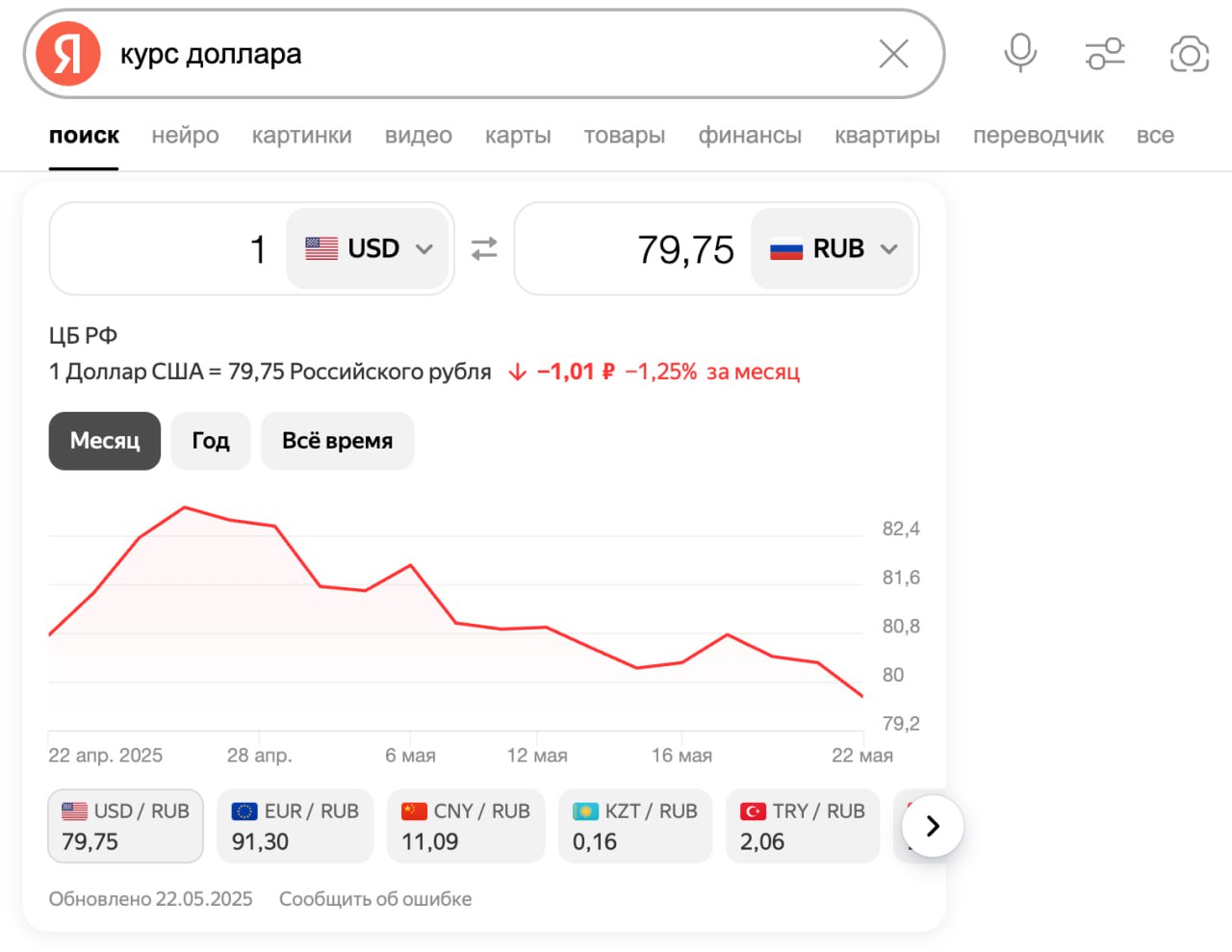Click the chart point at 6 мая
This screenshot has width=1232, height=952.
tap(411, 566)
